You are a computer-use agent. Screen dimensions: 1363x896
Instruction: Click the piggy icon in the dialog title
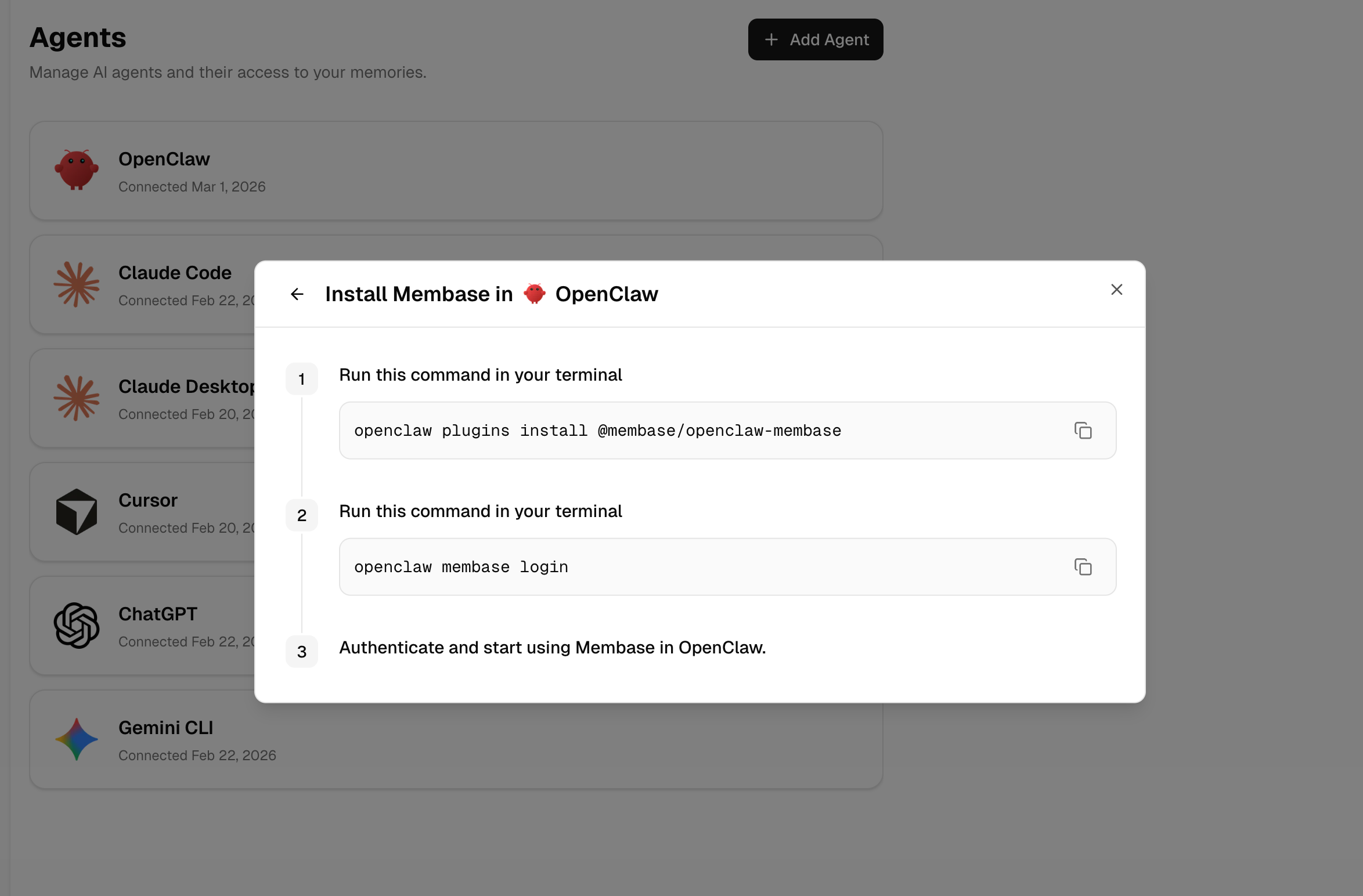pos(535,294)
